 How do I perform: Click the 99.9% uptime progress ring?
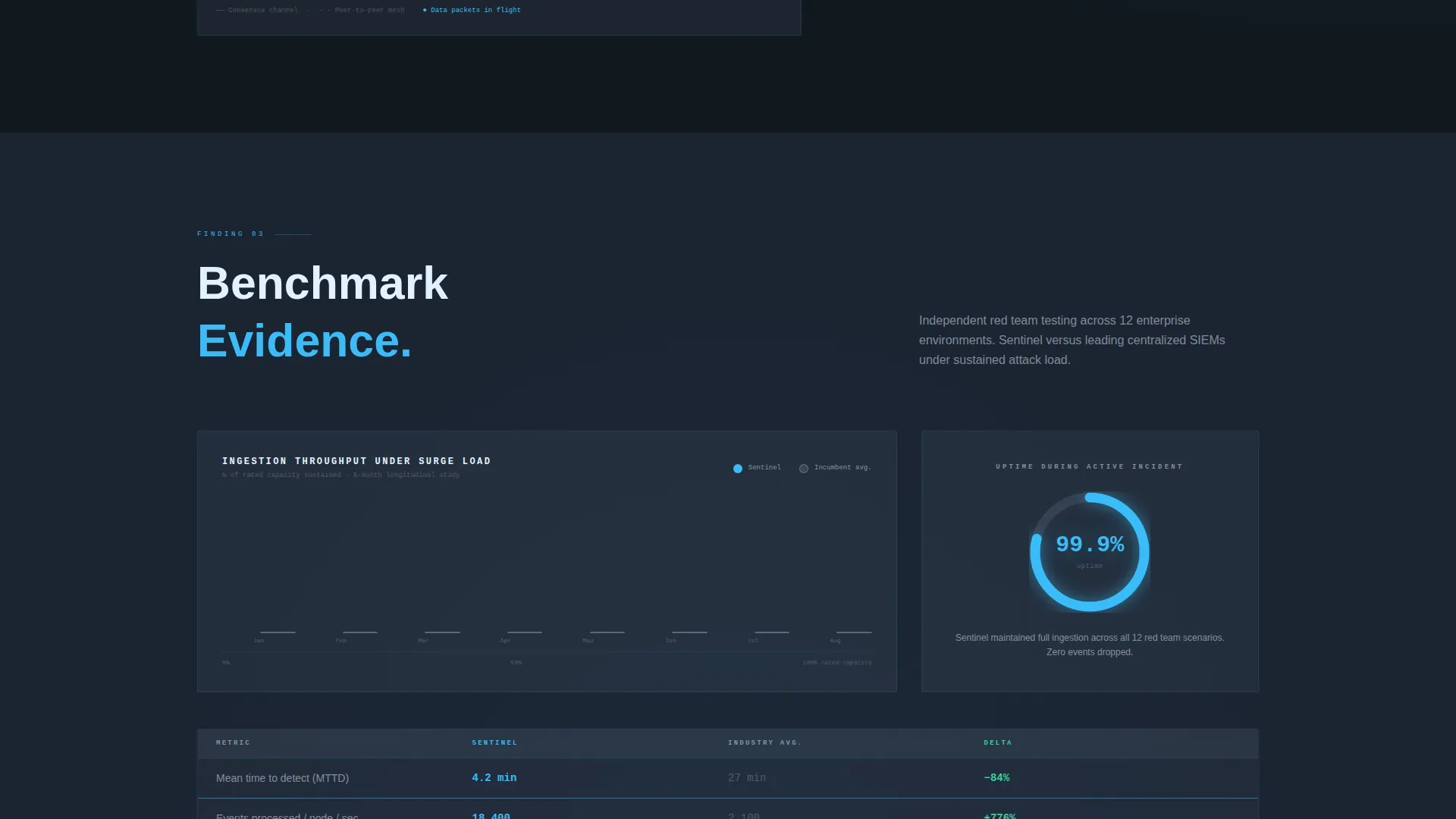[1090, 552]
